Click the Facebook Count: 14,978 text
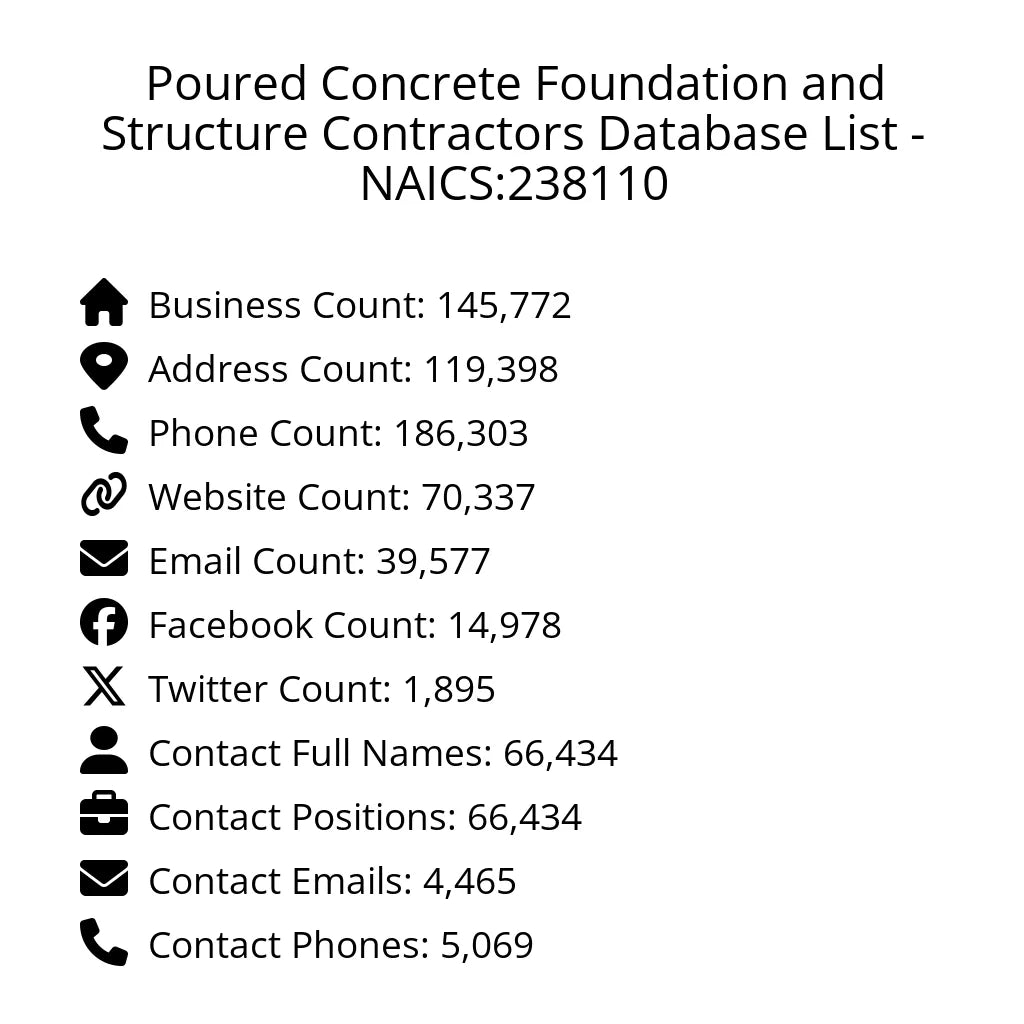The height and width of the screenshot is (1024, 1024). tap(355, 625)
